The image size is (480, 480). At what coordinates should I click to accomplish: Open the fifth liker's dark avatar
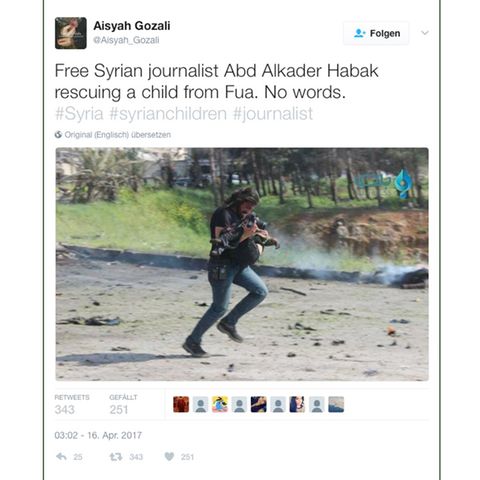click(x=259, y=404)
